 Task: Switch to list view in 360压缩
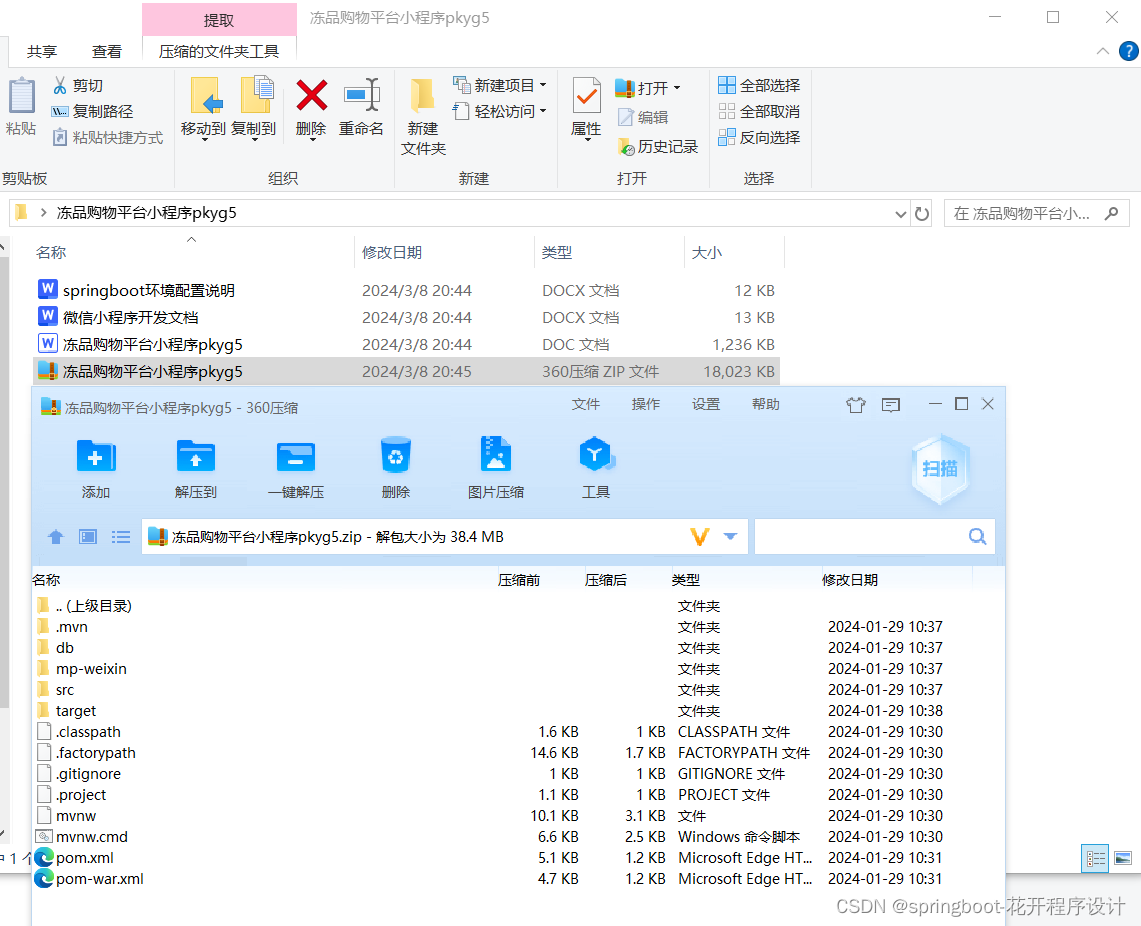pos(121,537)
